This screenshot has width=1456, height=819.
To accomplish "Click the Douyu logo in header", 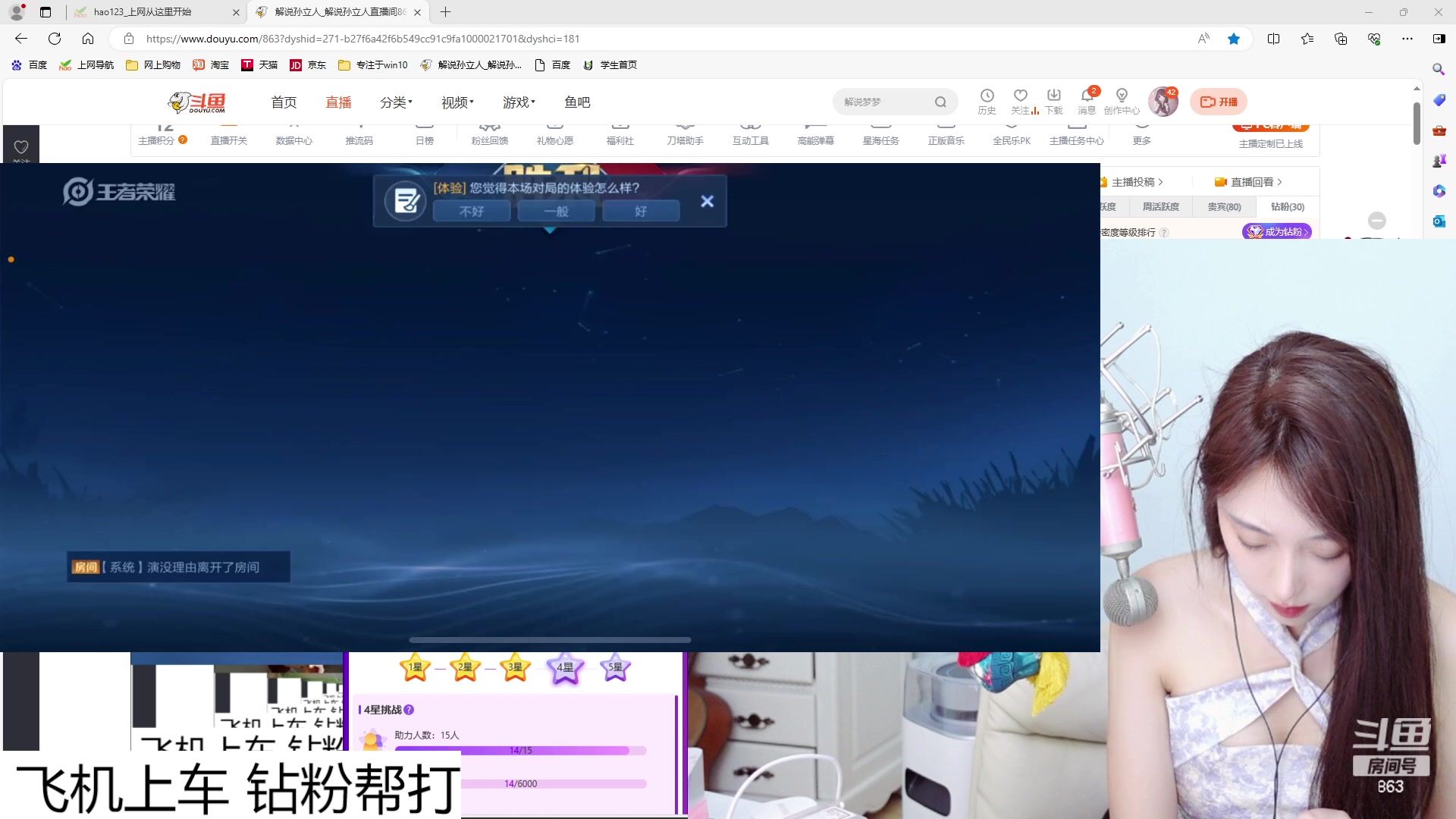I will 196,102.
